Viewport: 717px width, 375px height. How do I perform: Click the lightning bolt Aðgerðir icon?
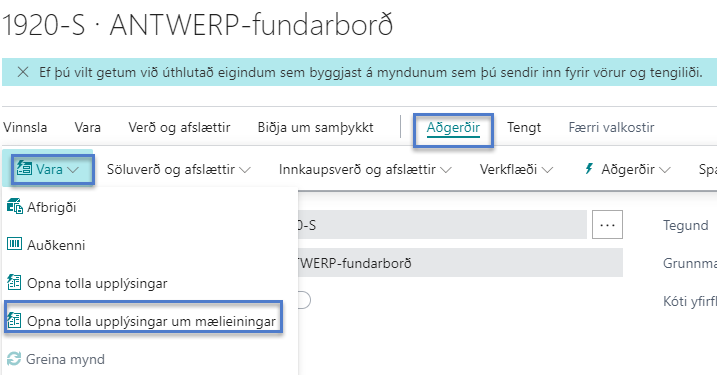[x=589, y=169]
